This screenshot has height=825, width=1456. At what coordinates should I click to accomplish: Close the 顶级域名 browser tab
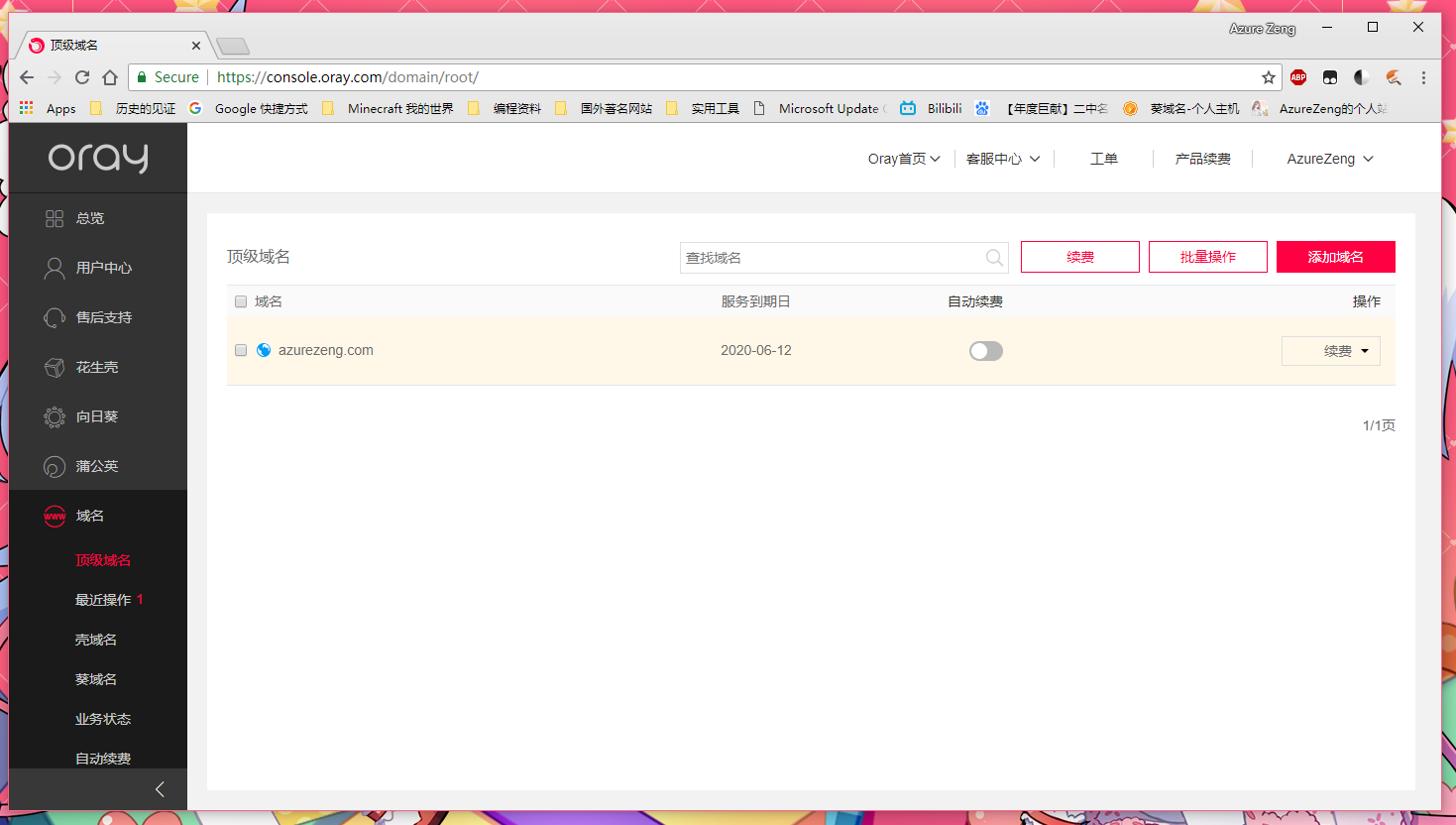[196, 46]
